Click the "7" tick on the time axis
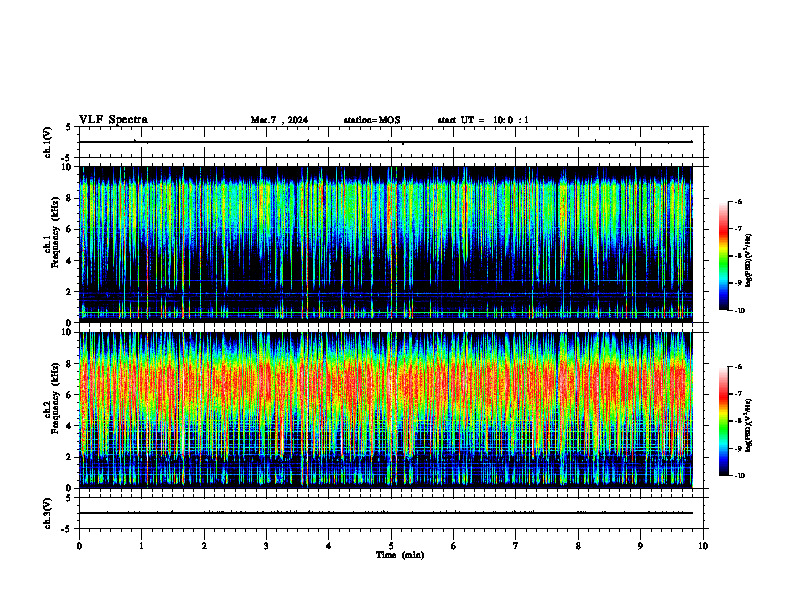 point(516,546)
